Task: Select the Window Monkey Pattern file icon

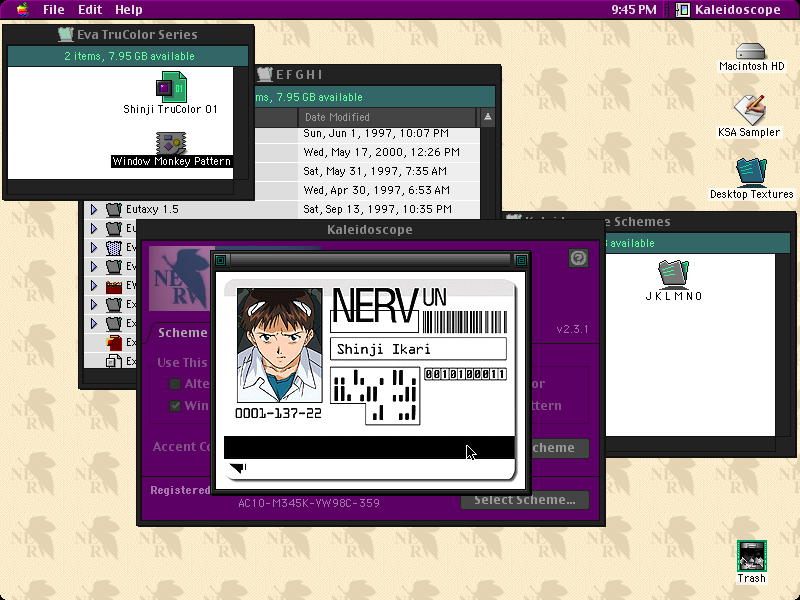Action: (x=171, y=143)
